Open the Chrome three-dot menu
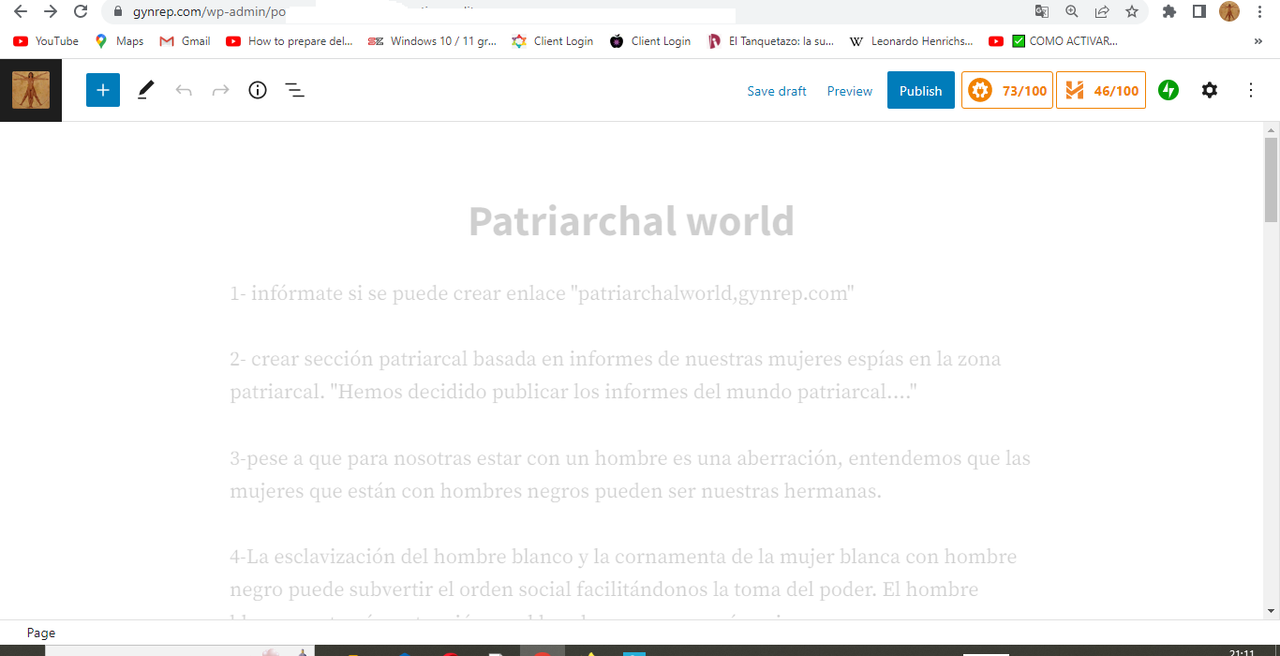 tap(1259, 12)
